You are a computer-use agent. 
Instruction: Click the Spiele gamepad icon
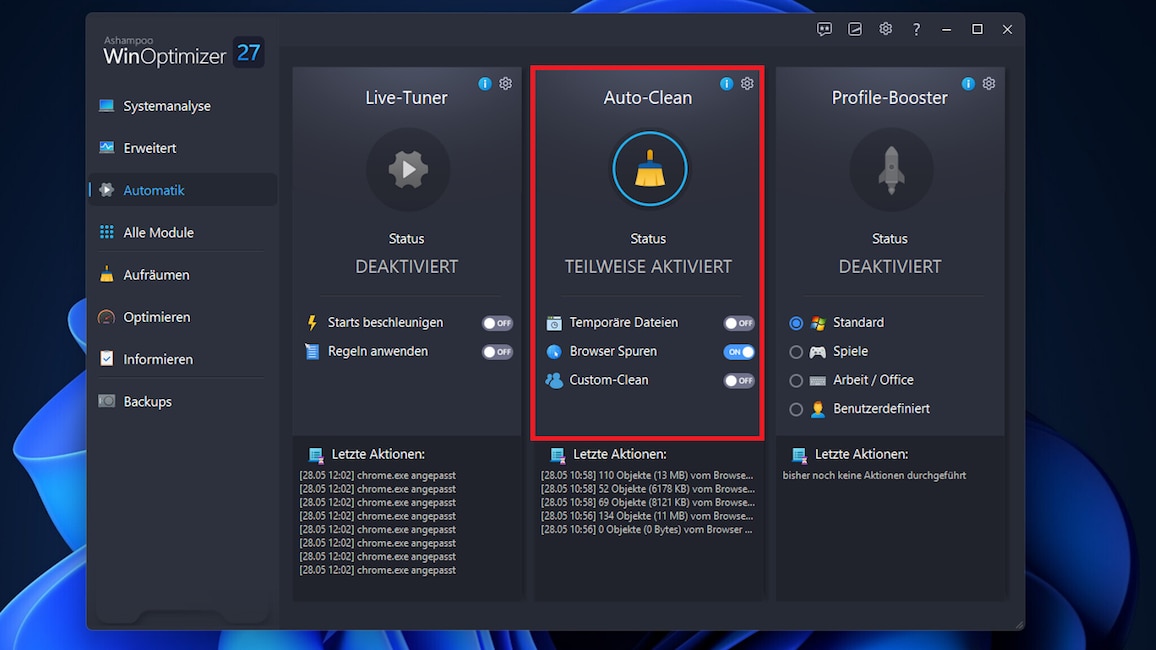(x=818, y=352)
